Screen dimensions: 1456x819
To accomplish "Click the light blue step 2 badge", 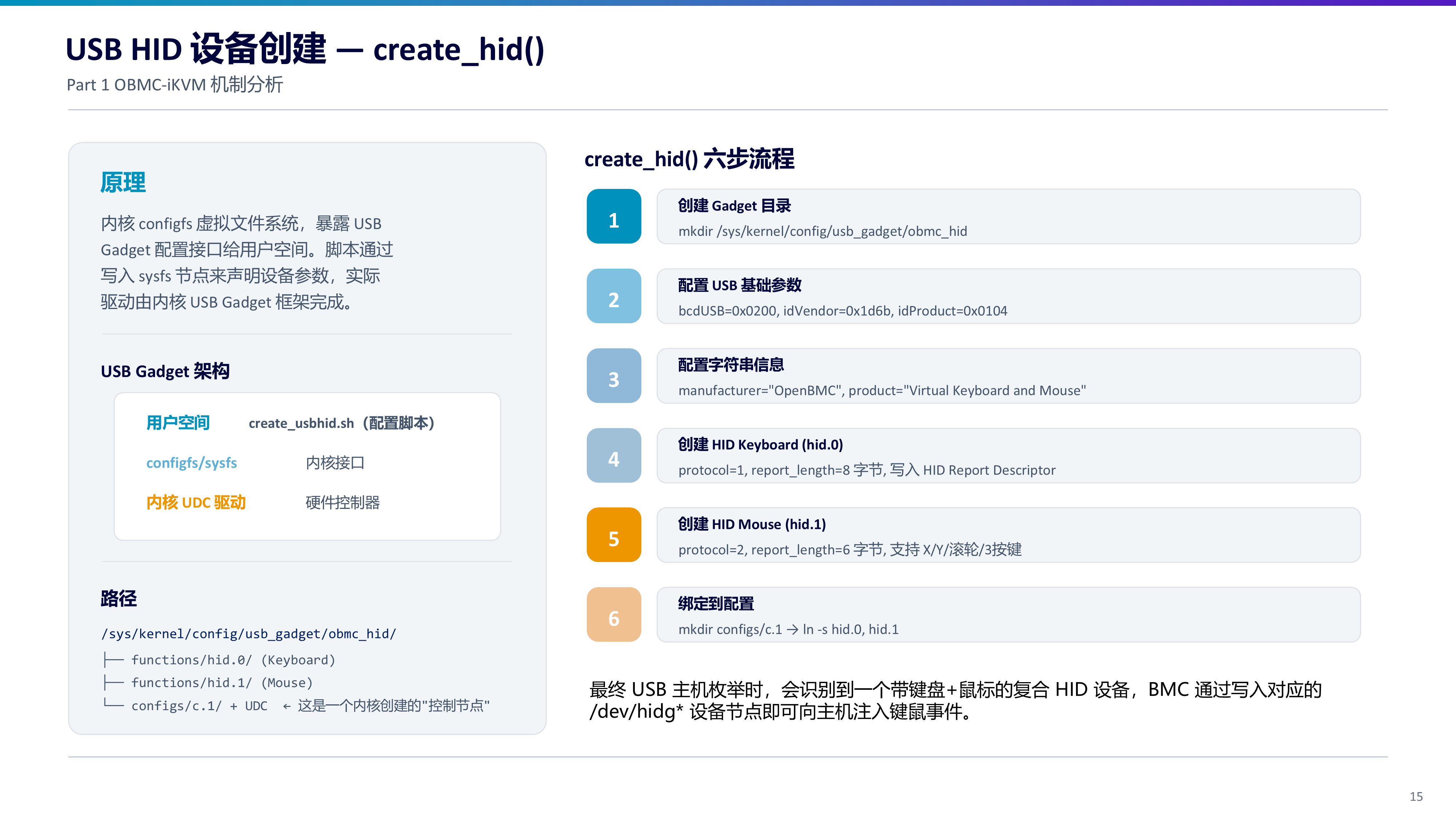I will (614, 296).
